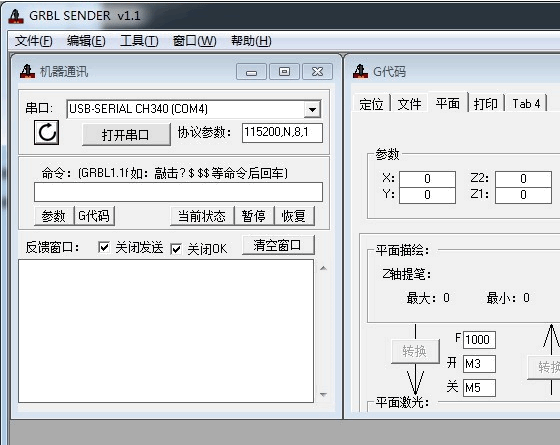Click the 当前状态 button

(x=202, y=216)
